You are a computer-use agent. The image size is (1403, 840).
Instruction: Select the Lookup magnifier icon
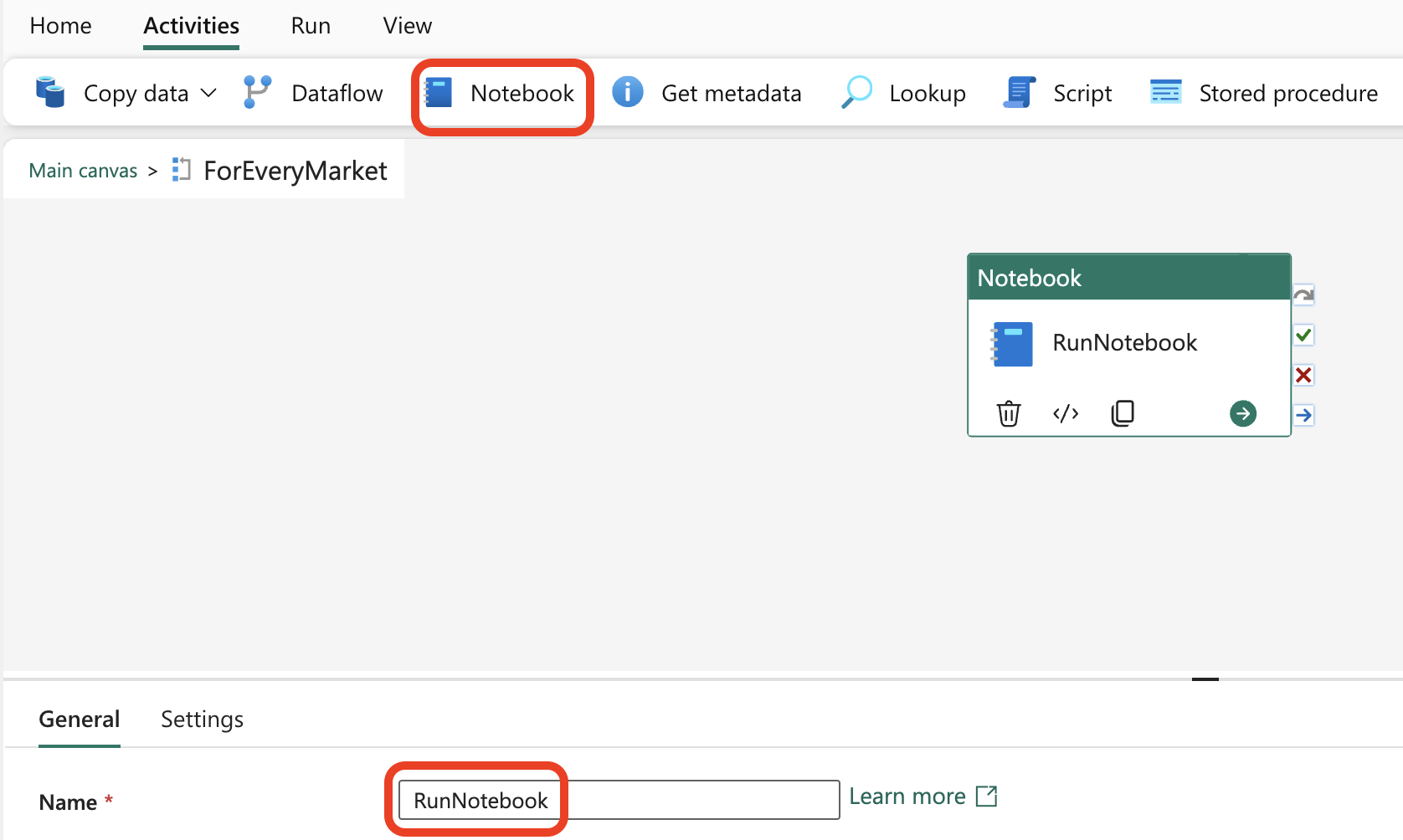(856, 92)
